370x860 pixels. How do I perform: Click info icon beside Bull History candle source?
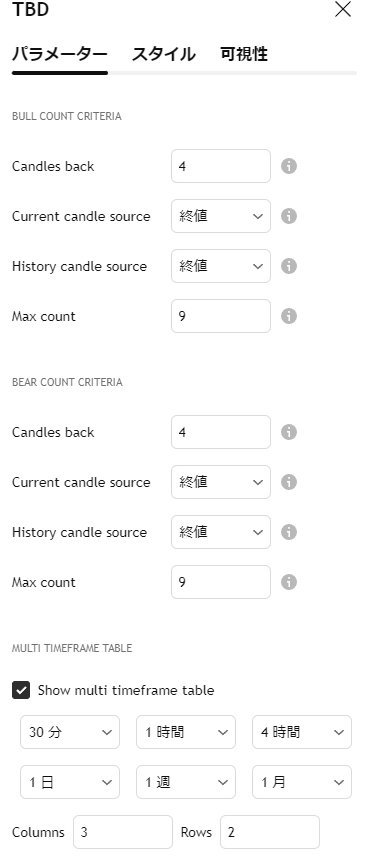(x=289, y=266)
